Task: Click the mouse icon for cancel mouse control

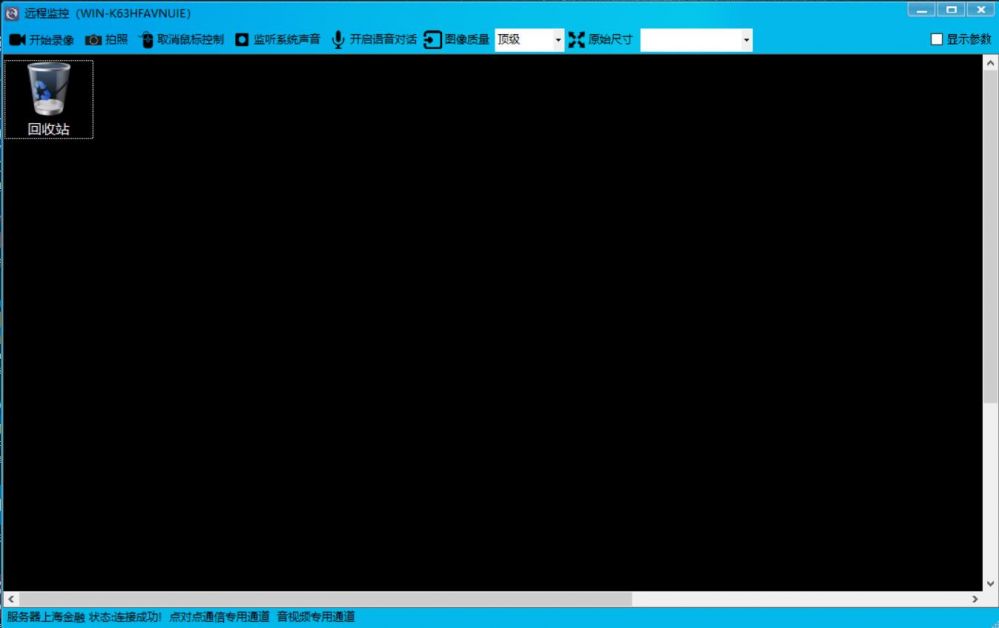Action: (147, 40)
